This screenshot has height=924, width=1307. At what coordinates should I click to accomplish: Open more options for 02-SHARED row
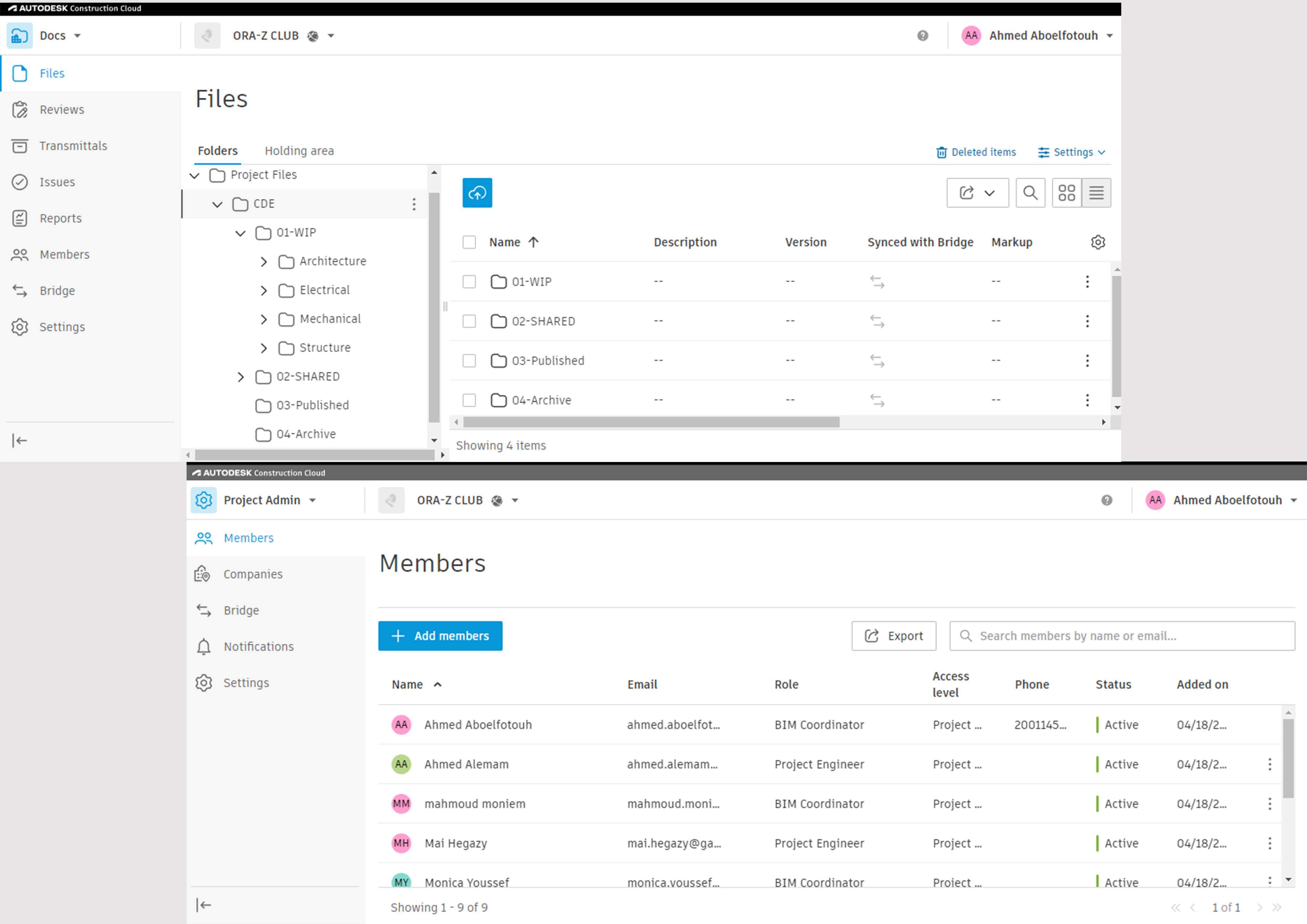1087,321
